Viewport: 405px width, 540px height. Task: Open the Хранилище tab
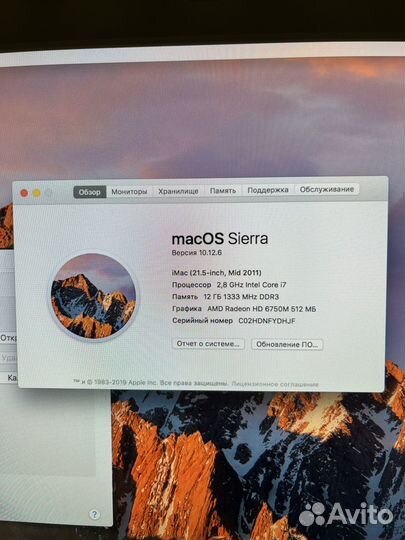(178, 191)
